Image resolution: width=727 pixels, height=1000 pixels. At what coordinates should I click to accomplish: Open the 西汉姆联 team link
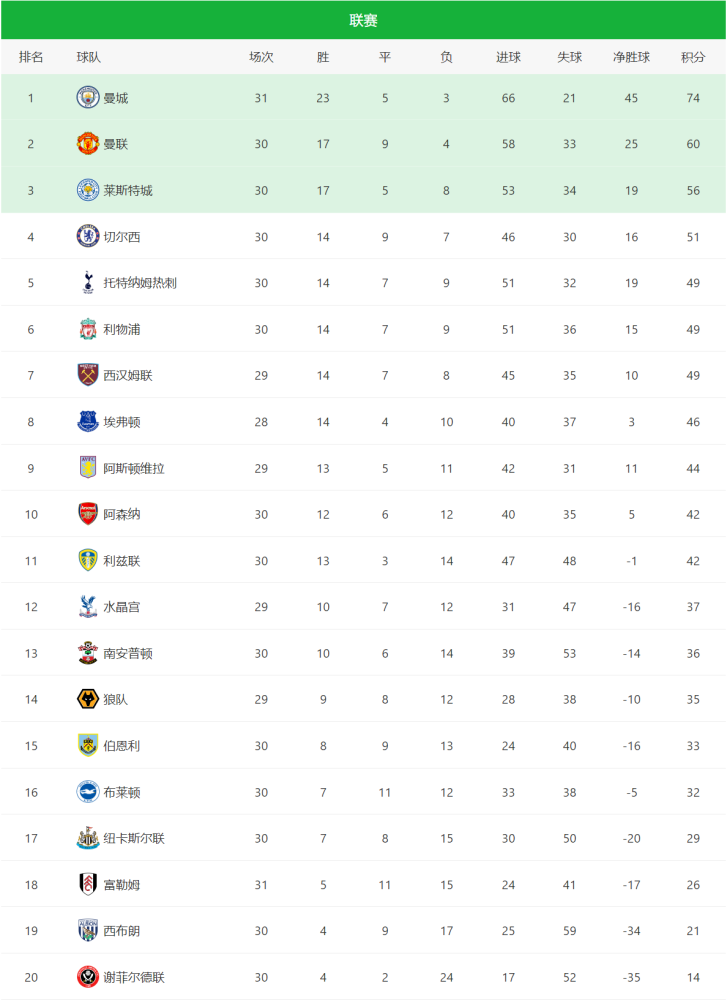coord(128,375)
